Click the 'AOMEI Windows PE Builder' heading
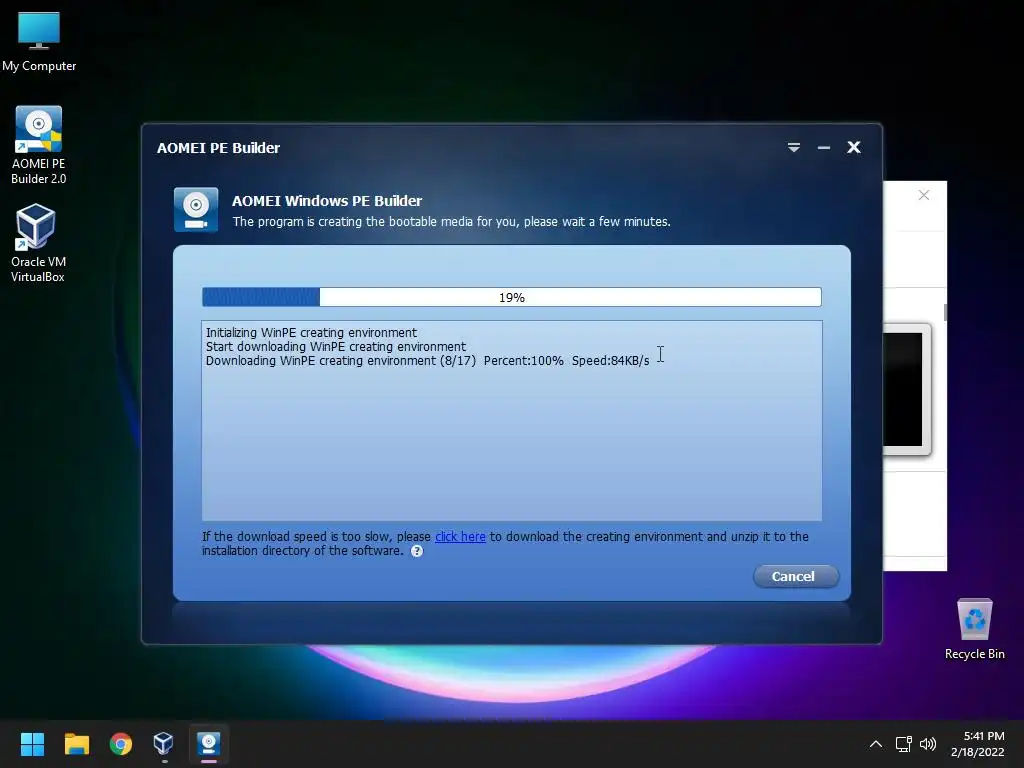This screenshot has height=768, width=1024. (327, 200)
